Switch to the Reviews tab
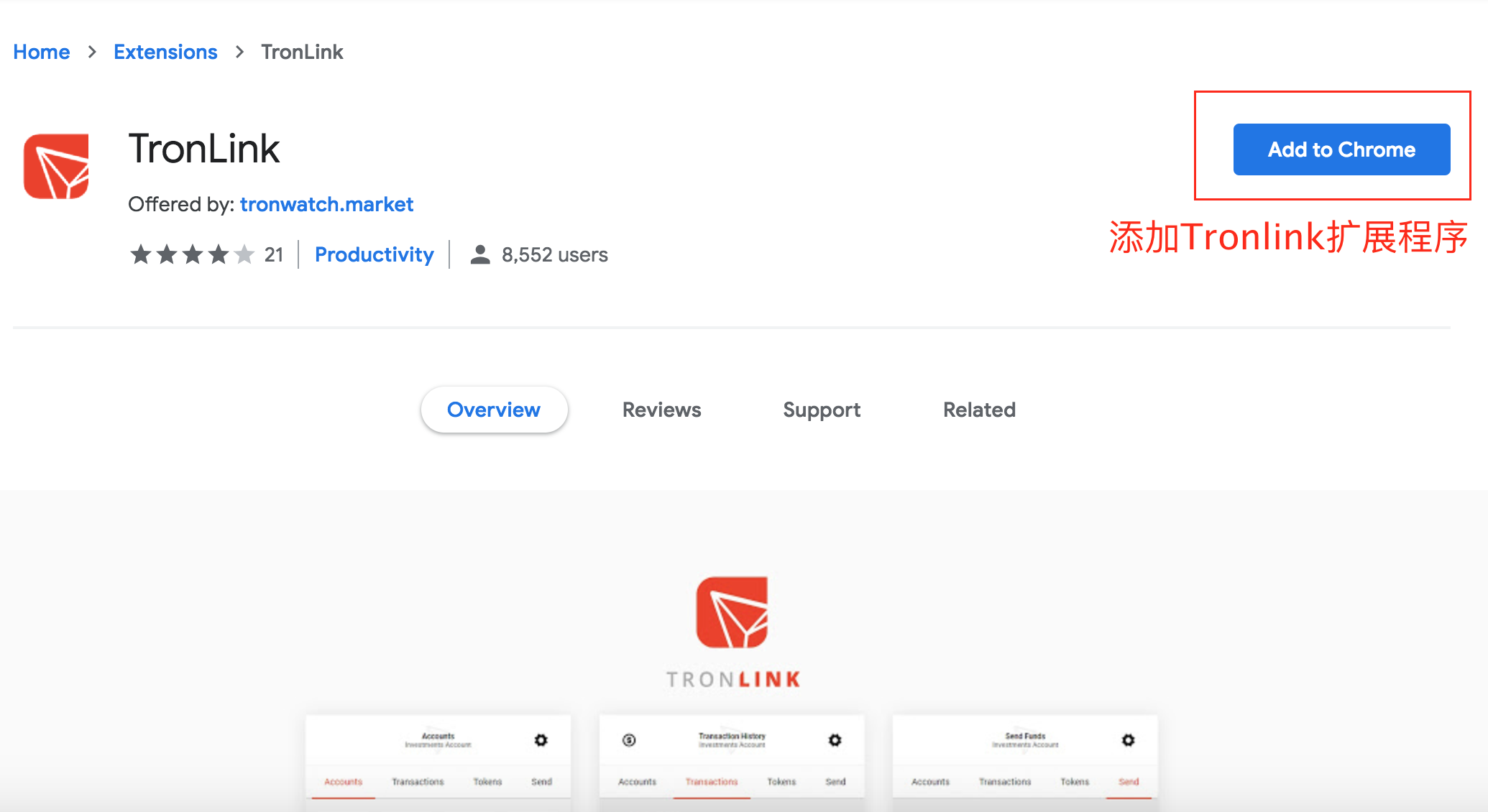 coord(660,409)
